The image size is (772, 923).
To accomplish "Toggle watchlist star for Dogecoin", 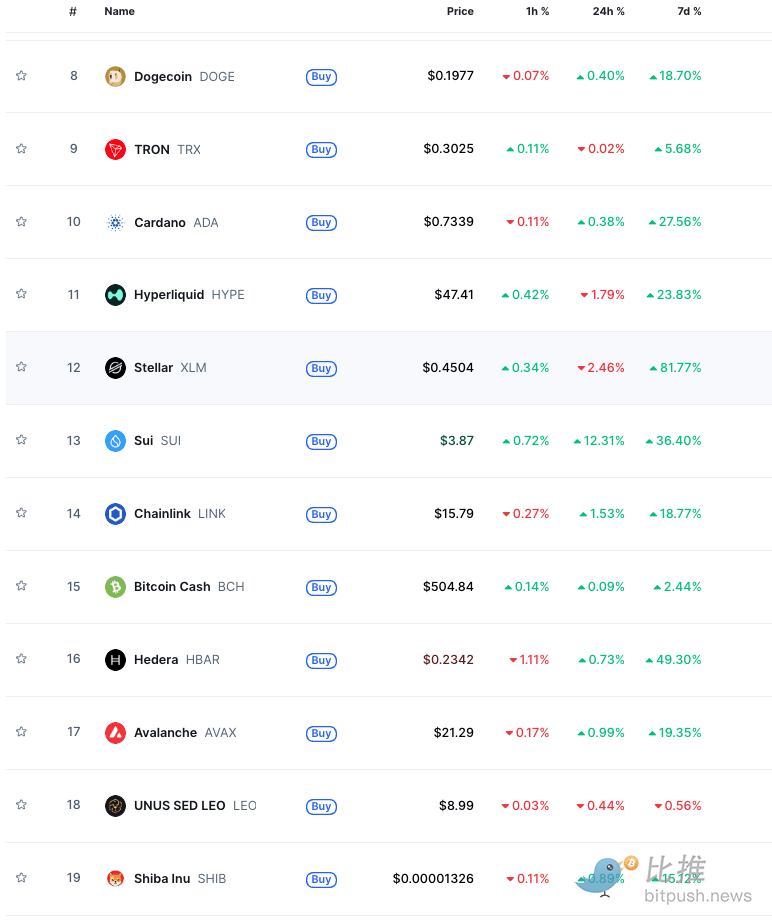I will (x=21, y=75).
